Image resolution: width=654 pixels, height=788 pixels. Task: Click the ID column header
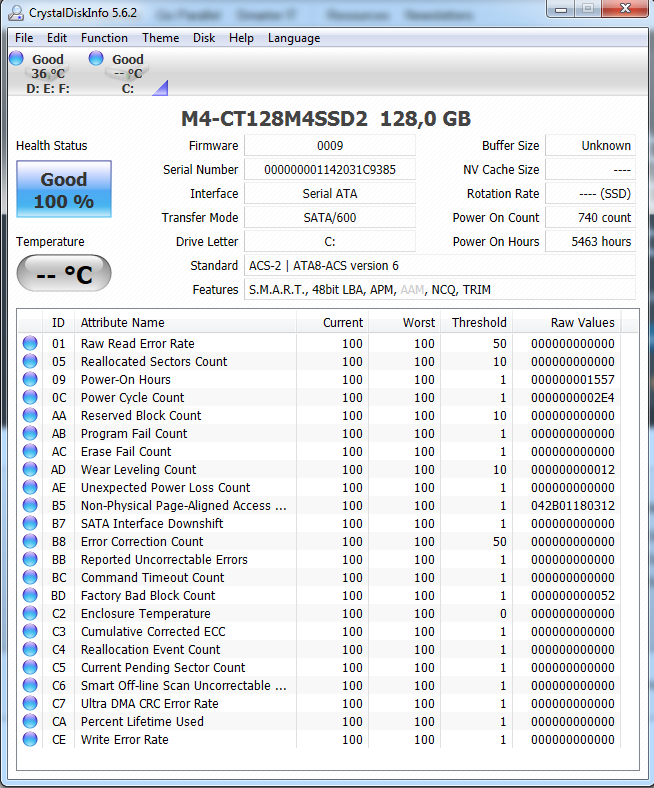coord(58,323)
